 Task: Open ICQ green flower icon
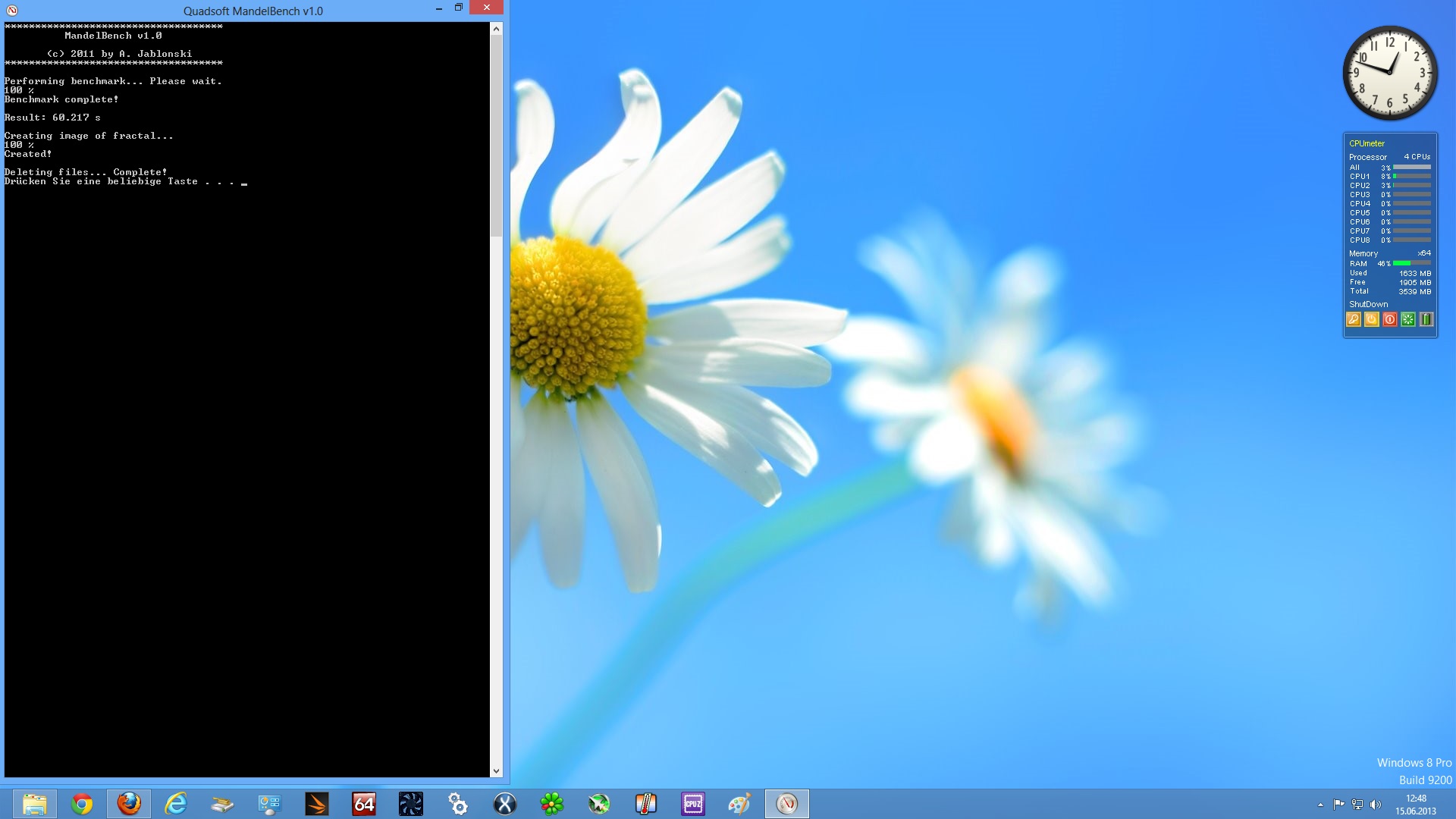tap(552, 804)
